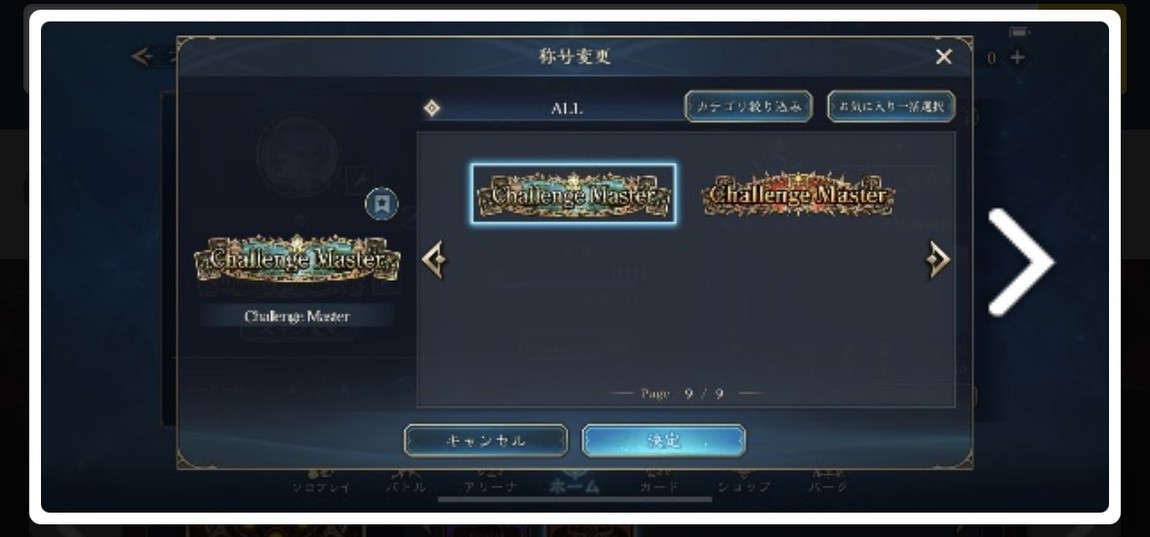Click the large white next-image chevron
Image resolution: width=1150 pixels, height=537 pixels.
(x=1021, y=262)
